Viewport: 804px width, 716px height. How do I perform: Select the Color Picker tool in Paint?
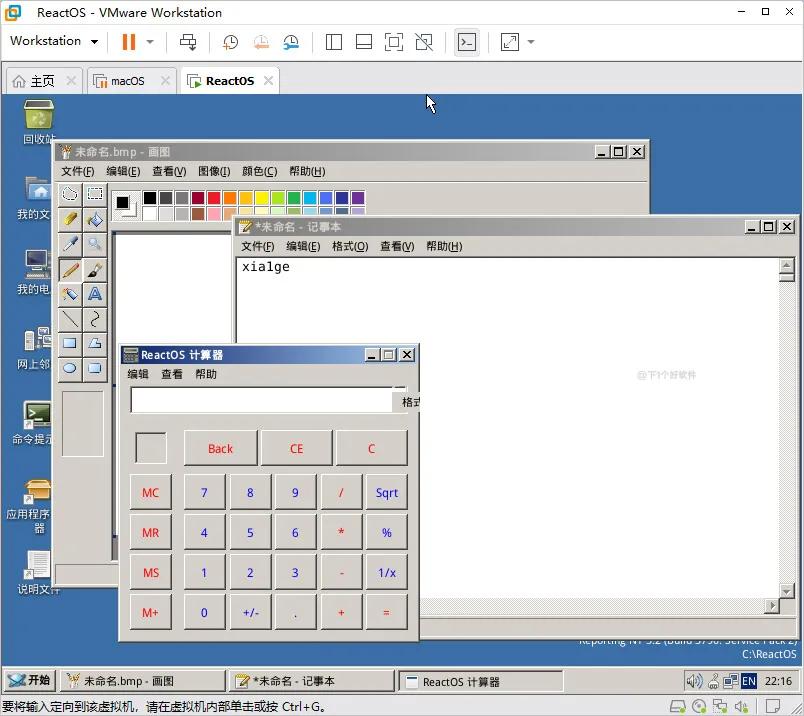[70, 243]
